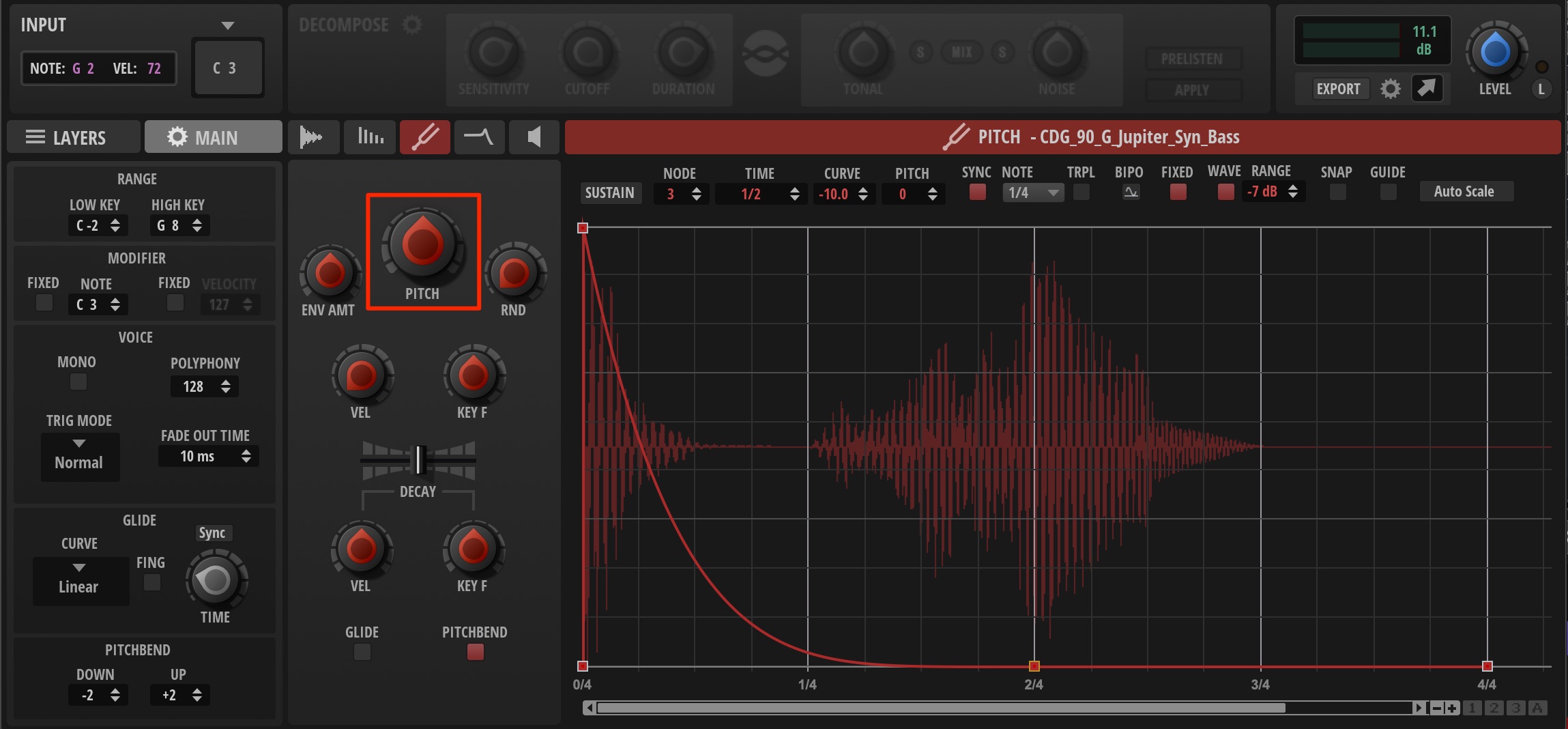Select the pitch tuning-fork tab

pyautogui.click(x=424, y=137)
